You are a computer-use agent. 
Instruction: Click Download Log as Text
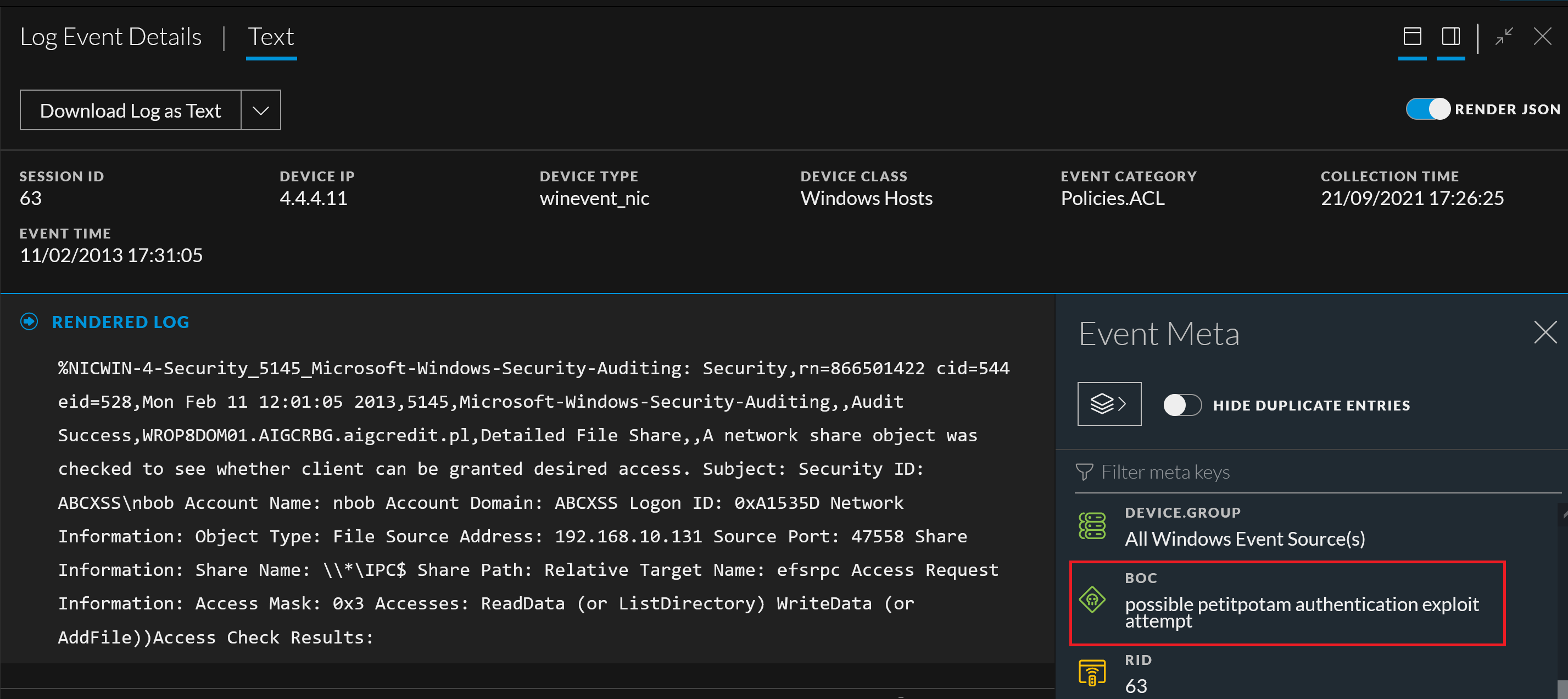(130, 110)
